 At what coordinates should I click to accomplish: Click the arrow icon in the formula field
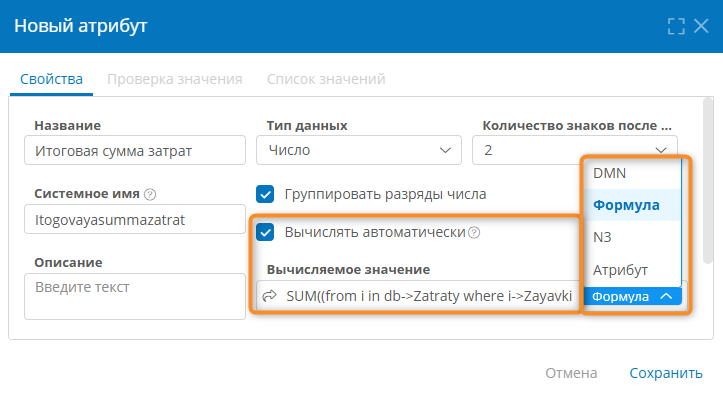270,296
